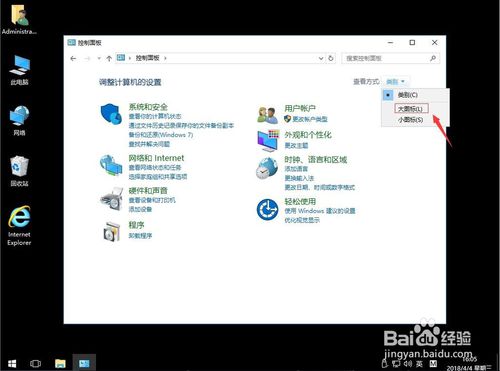Open 用户帐户 heading link

(x=300, y=108)
